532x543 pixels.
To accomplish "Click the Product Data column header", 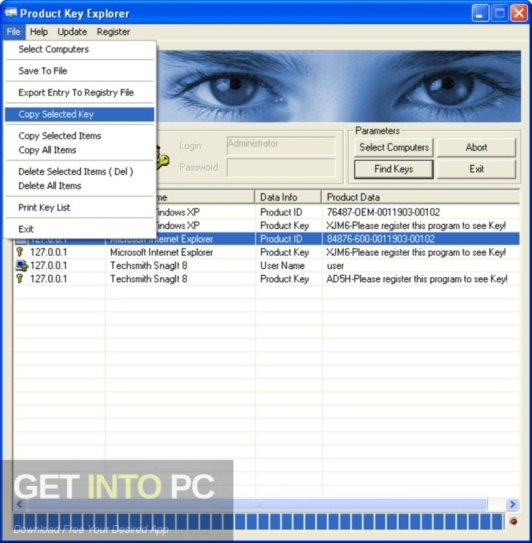I will pyautogui.click(x=420, y=197).
